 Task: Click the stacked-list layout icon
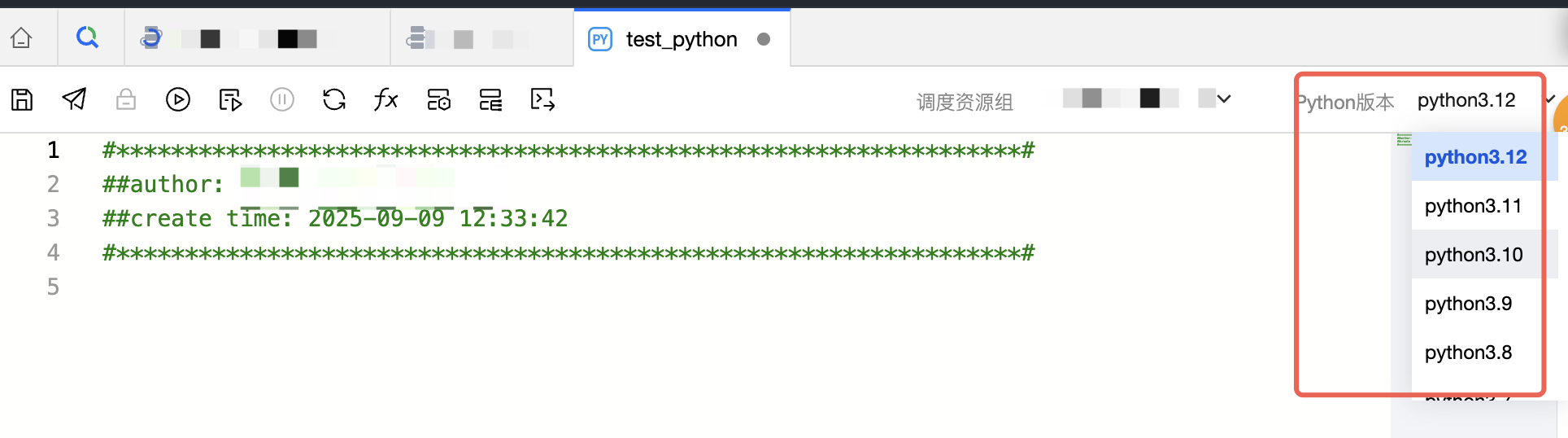click(x=490, y=100)
